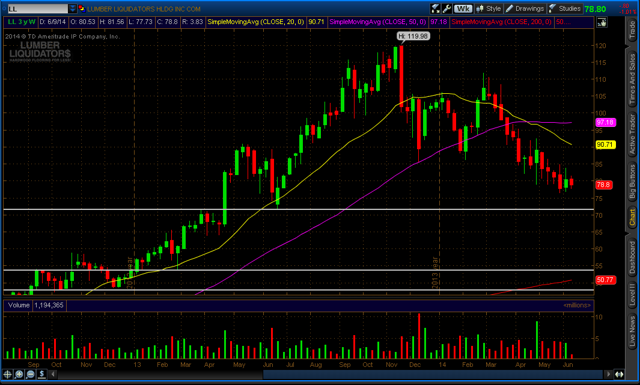Click the Volume study label

click(18, 305)
